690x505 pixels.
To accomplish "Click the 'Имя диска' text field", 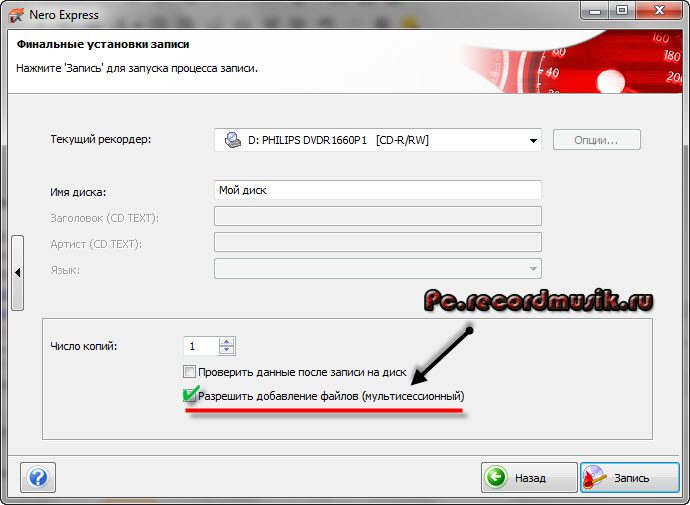I will pos(378,190).
